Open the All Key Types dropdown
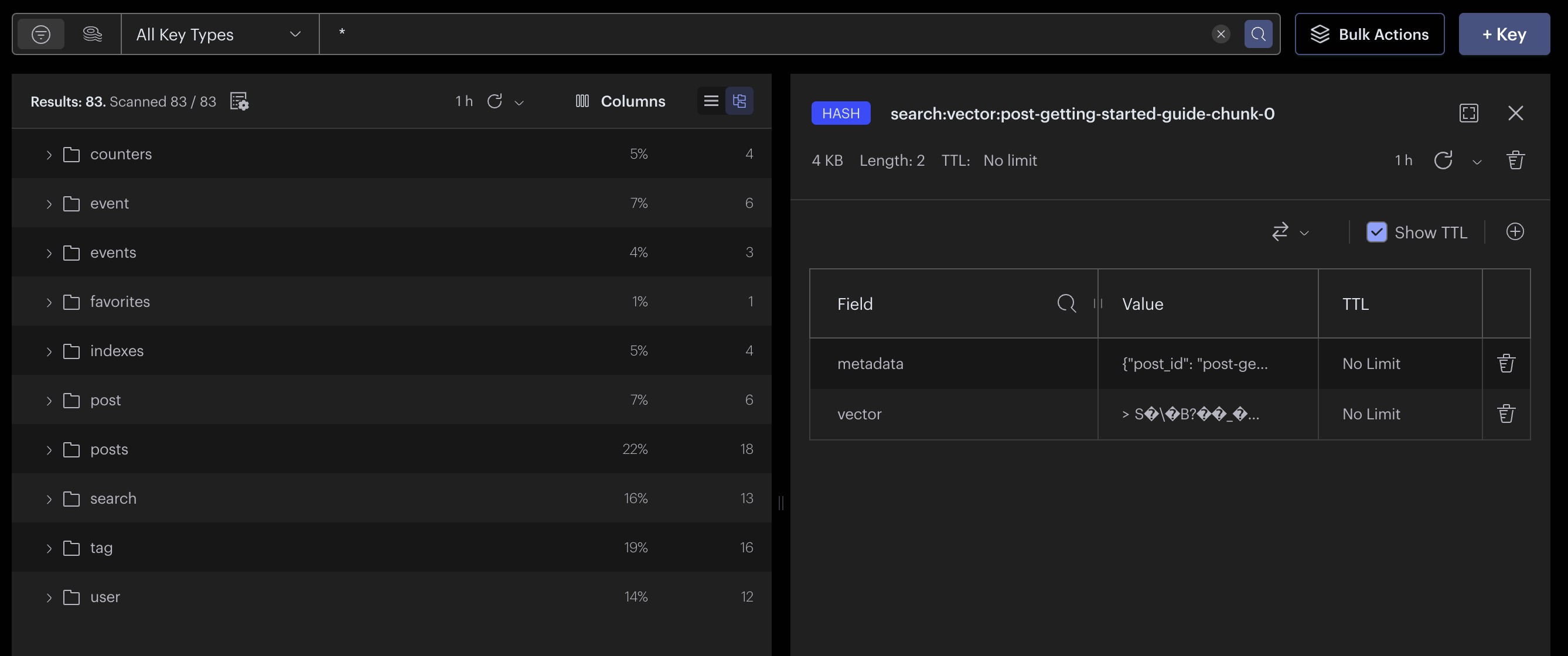This screenshot has height=656, width=1568. coord(219,34)
